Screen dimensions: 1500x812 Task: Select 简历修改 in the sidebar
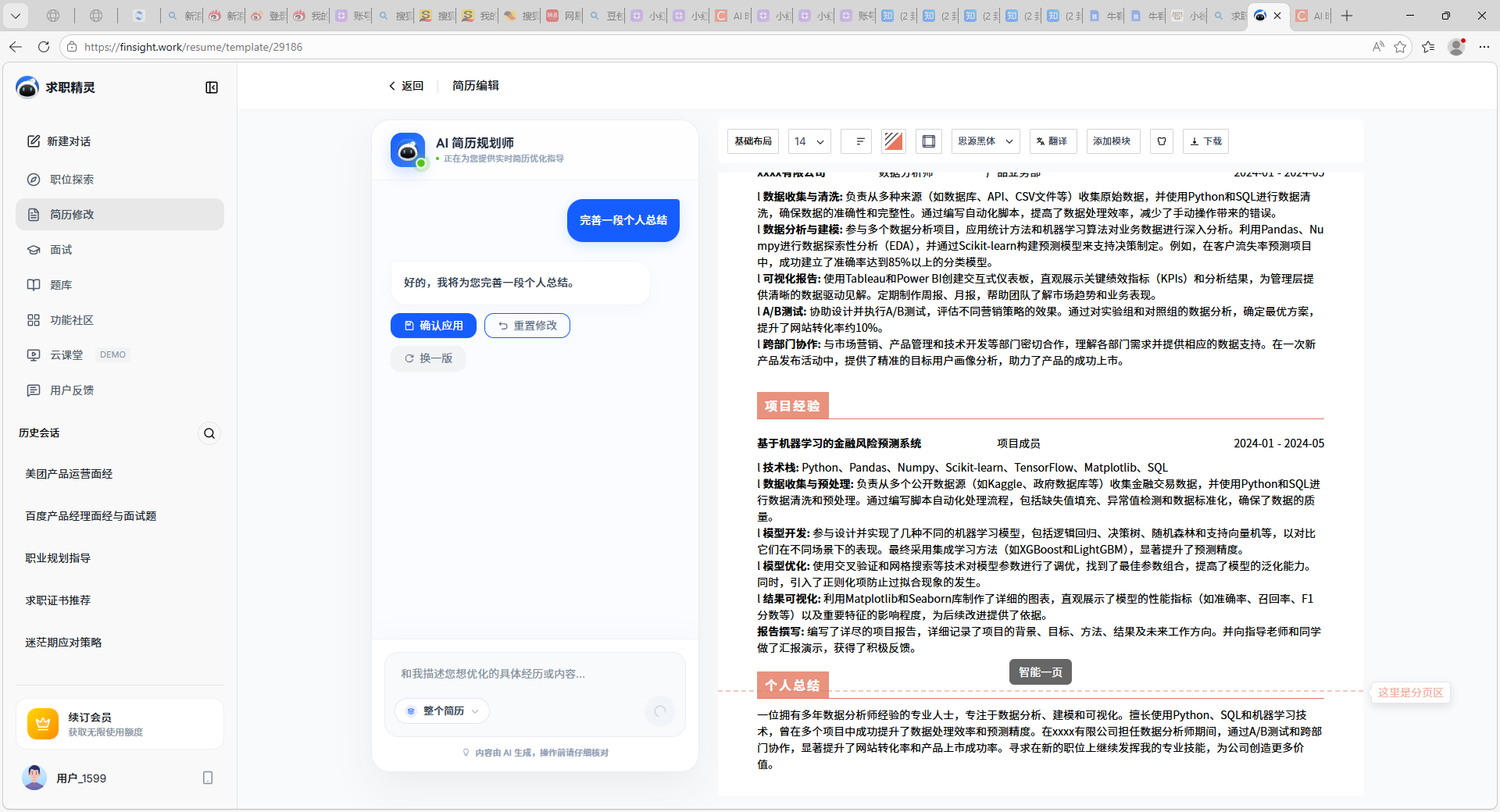click(x=120, y=215)
